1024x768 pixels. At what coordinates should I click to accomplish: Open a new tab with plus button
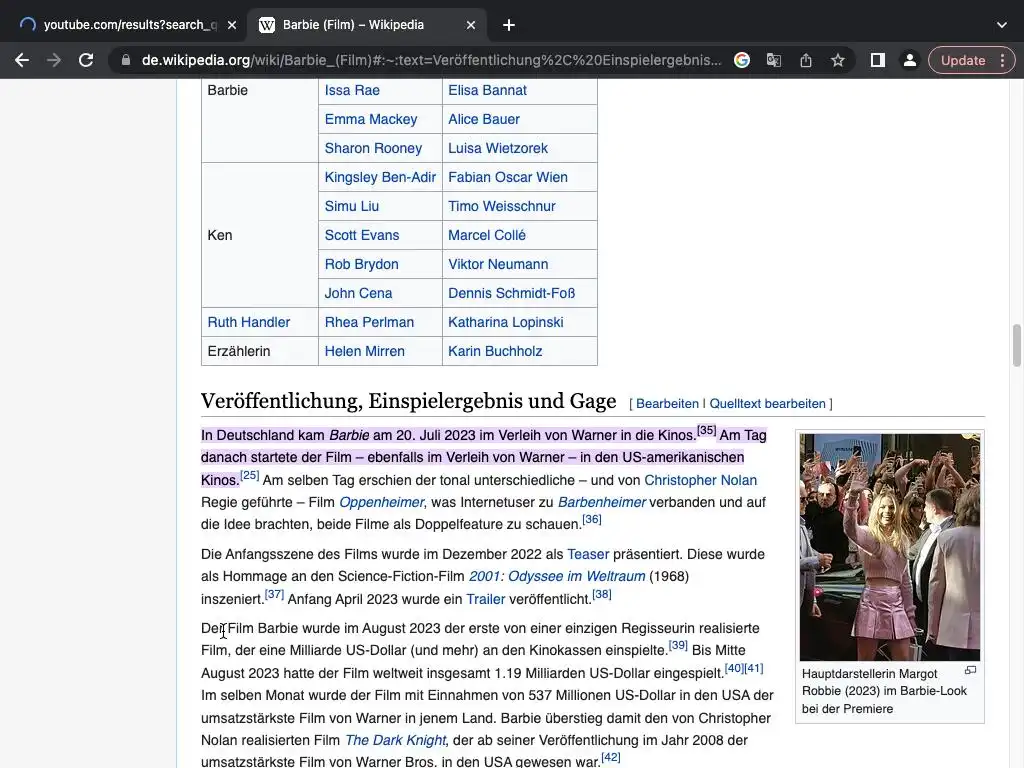509,25
